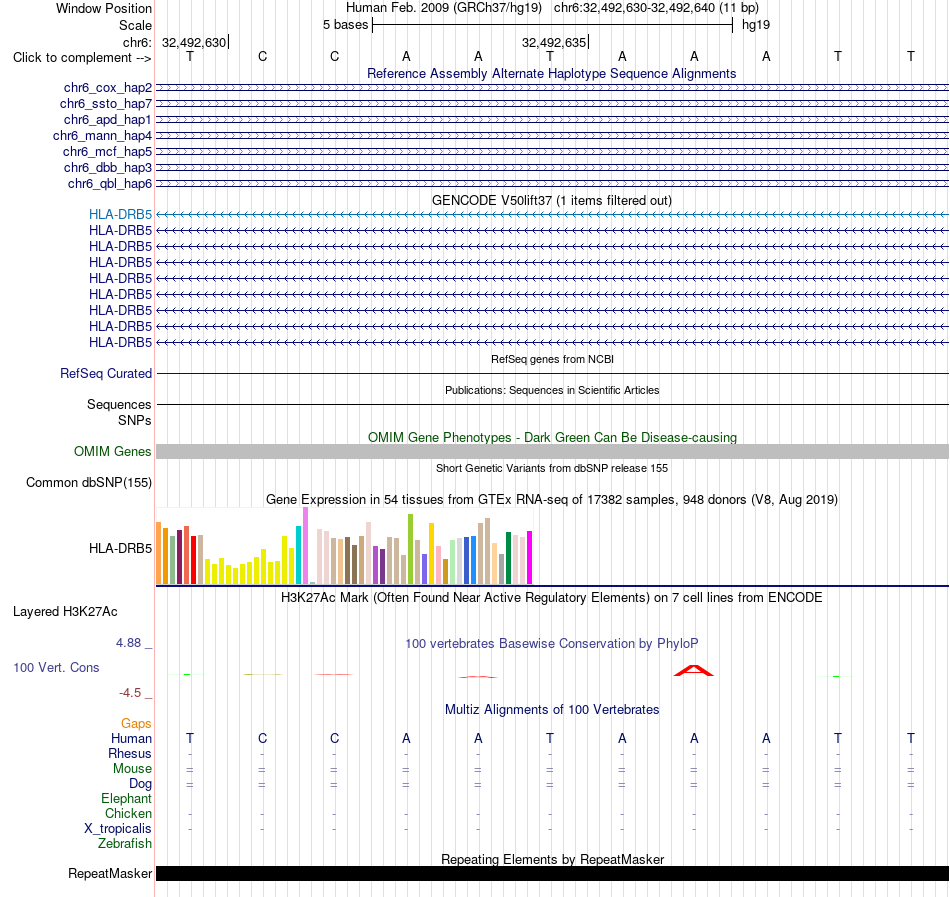Click the tall violet bar in GTEx chart
The width and height of the screenshot is (950, 897).
click(305, 546)
